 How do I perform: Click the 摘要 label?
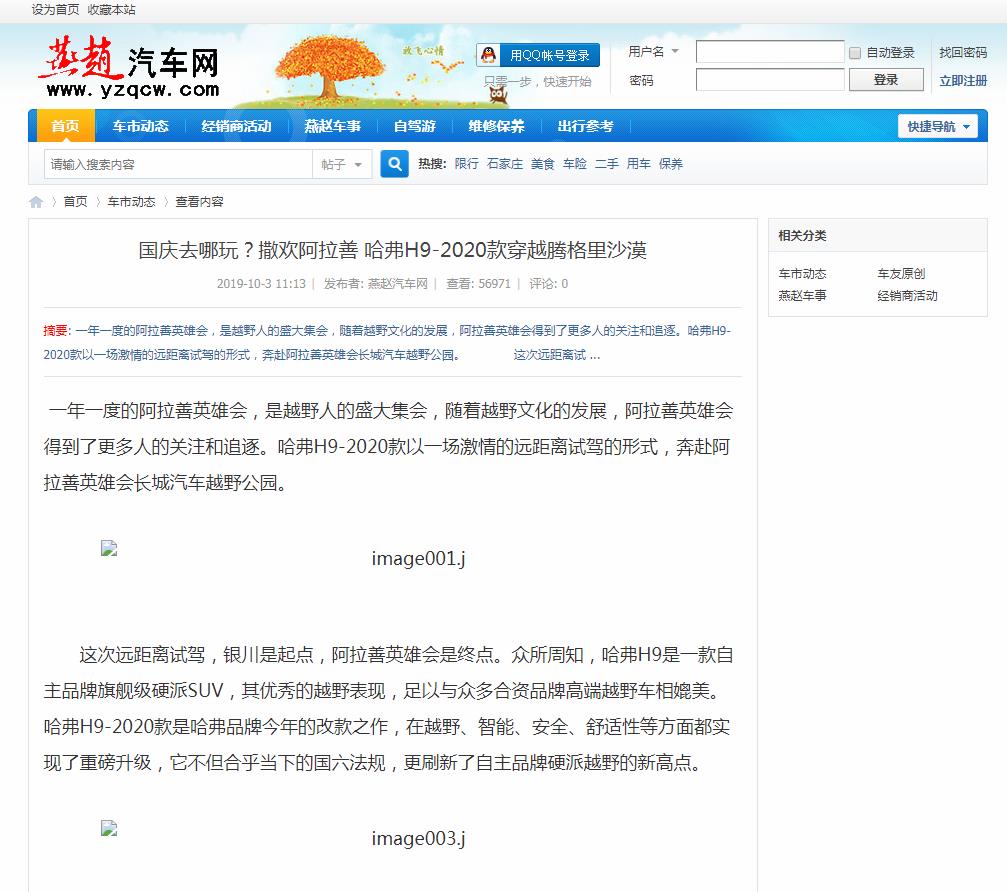(x=56, y=331)
